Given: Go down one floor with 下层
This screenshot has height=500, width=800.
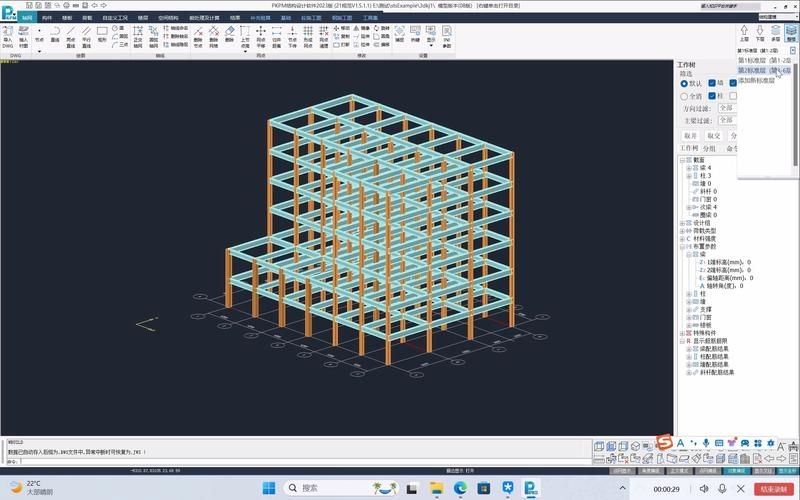Looking at the screenshot, I should pos(759,33).
